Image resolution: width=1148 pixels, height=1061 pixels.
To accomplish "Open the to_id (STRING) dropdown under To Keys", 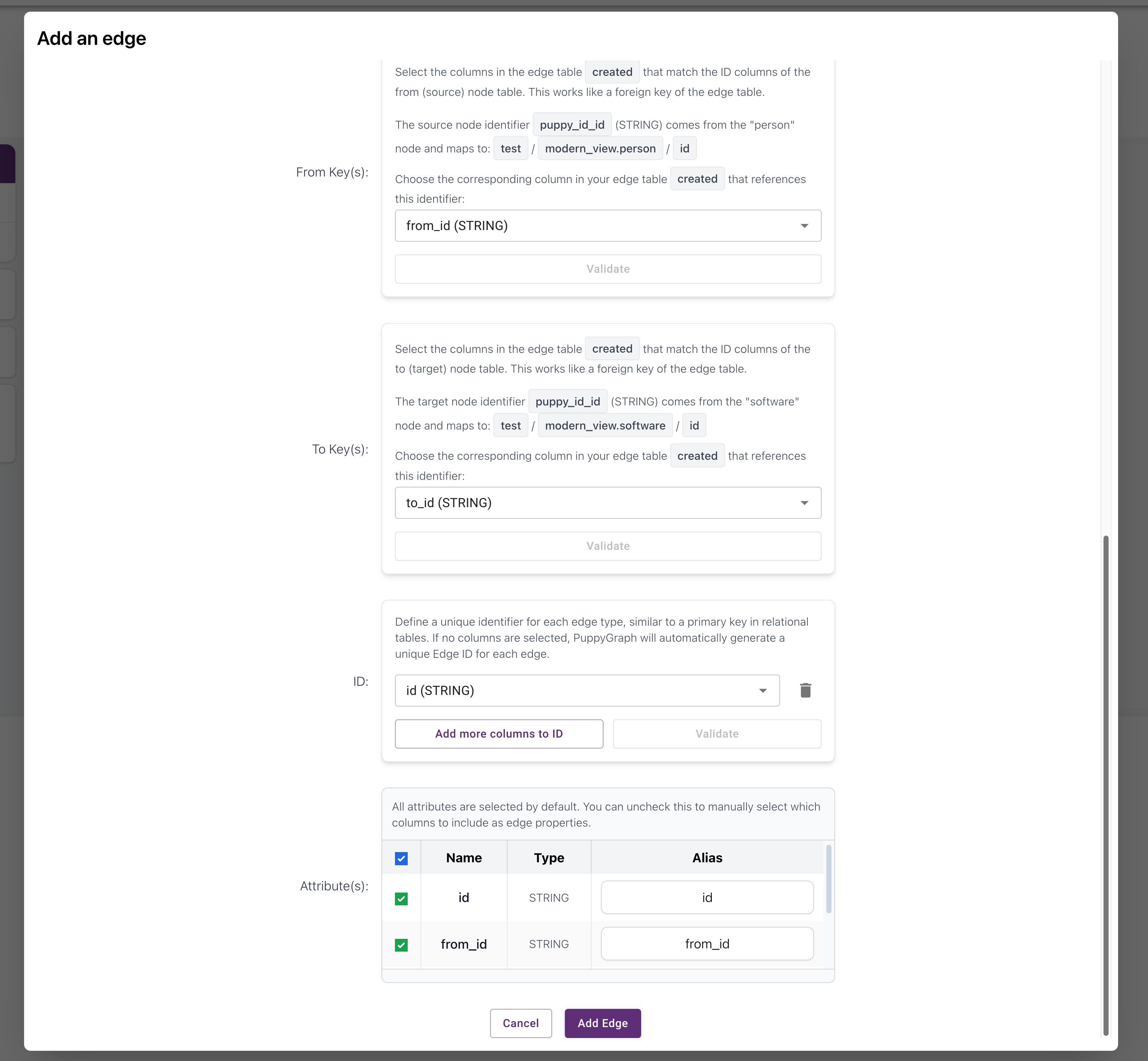I will click(608, 502).
